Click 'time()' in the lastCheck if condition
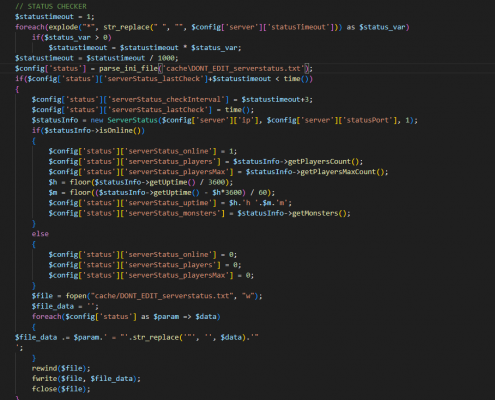The height and width of the screenshot is (400, 495). pyautogui.click(x=296, y=79)
